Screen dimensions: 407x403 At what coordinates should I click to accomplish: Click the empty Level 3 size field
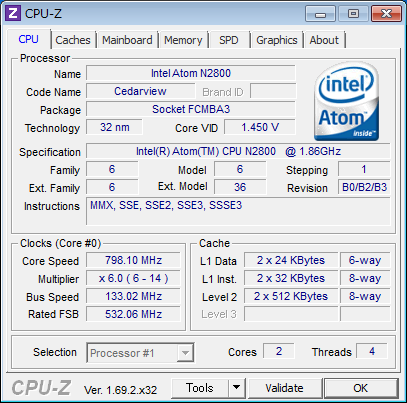(291, 314)
